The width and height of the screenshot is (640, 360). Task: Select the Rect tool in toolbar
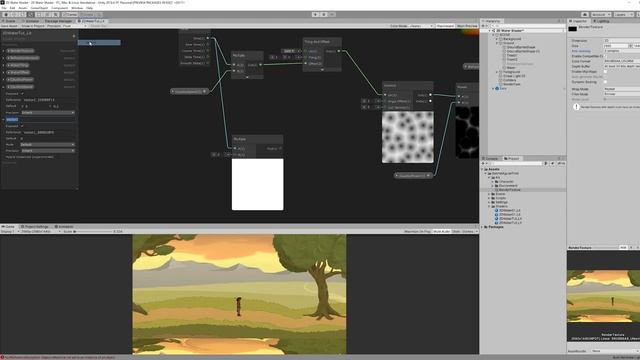pos(38,15)
